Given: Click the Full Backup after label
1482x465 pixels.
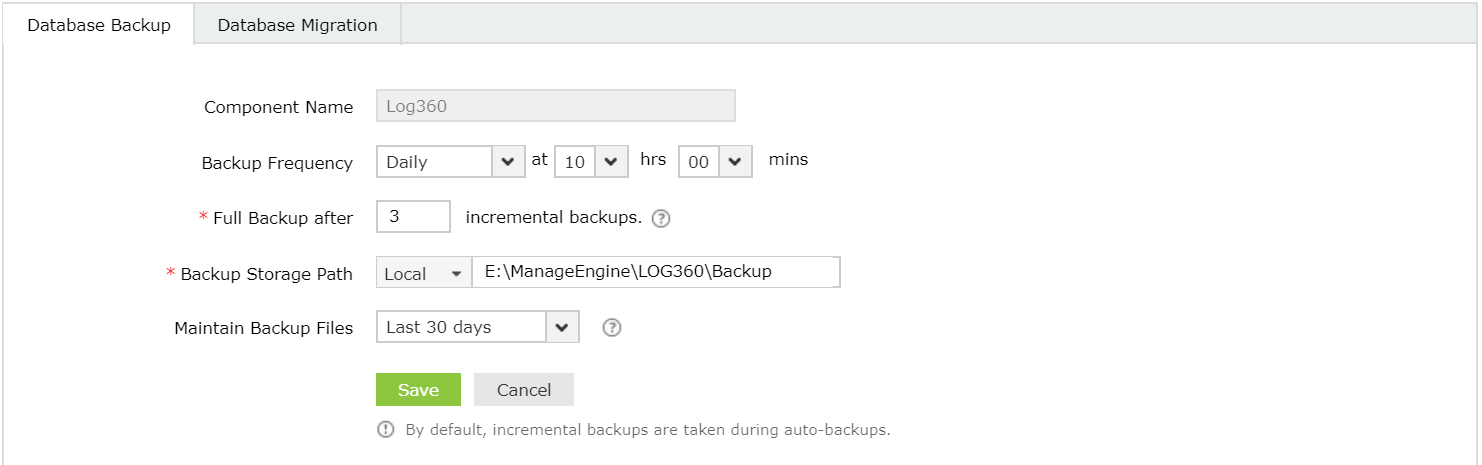Looking at the screenshot, I should click(283, 218).
